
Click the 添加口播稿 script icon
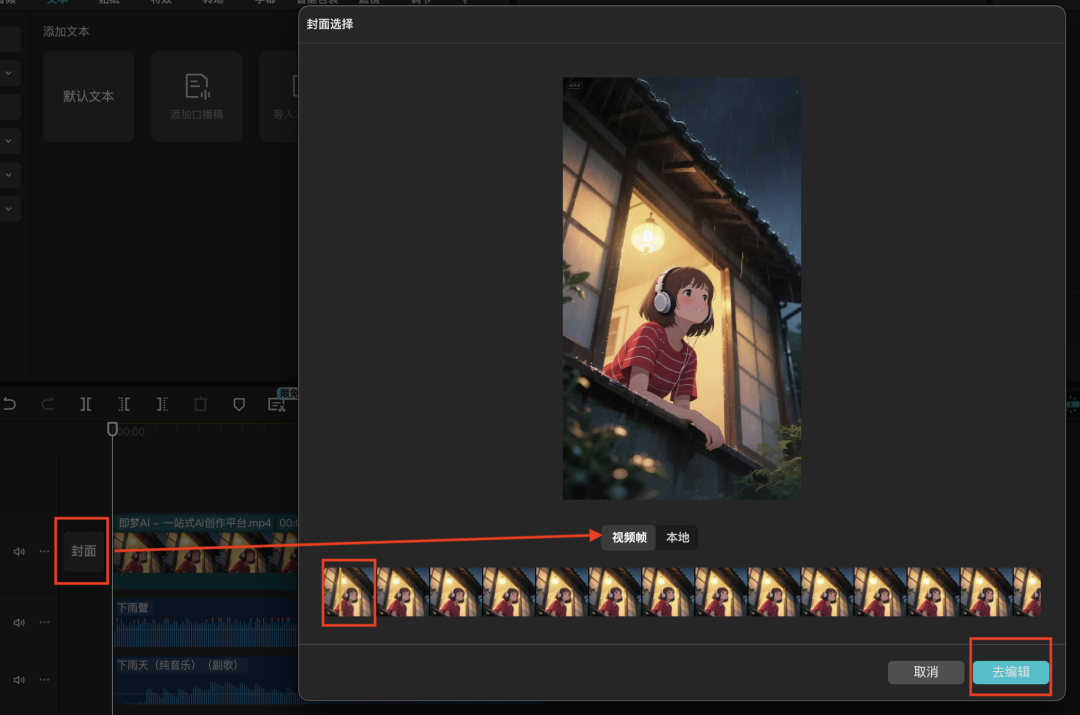[197, 87]
